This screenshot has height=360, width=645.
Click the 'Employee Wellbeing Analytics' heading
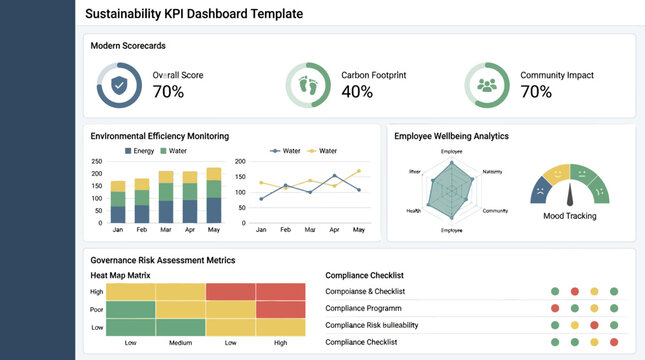click(451, 136)
